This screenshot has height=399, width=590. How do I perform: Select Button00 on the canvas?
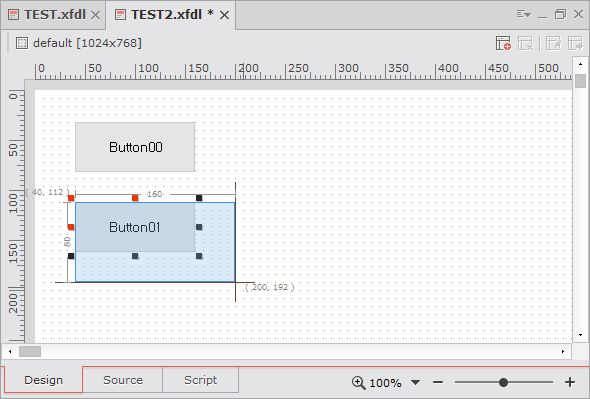(x=135, y=147)
